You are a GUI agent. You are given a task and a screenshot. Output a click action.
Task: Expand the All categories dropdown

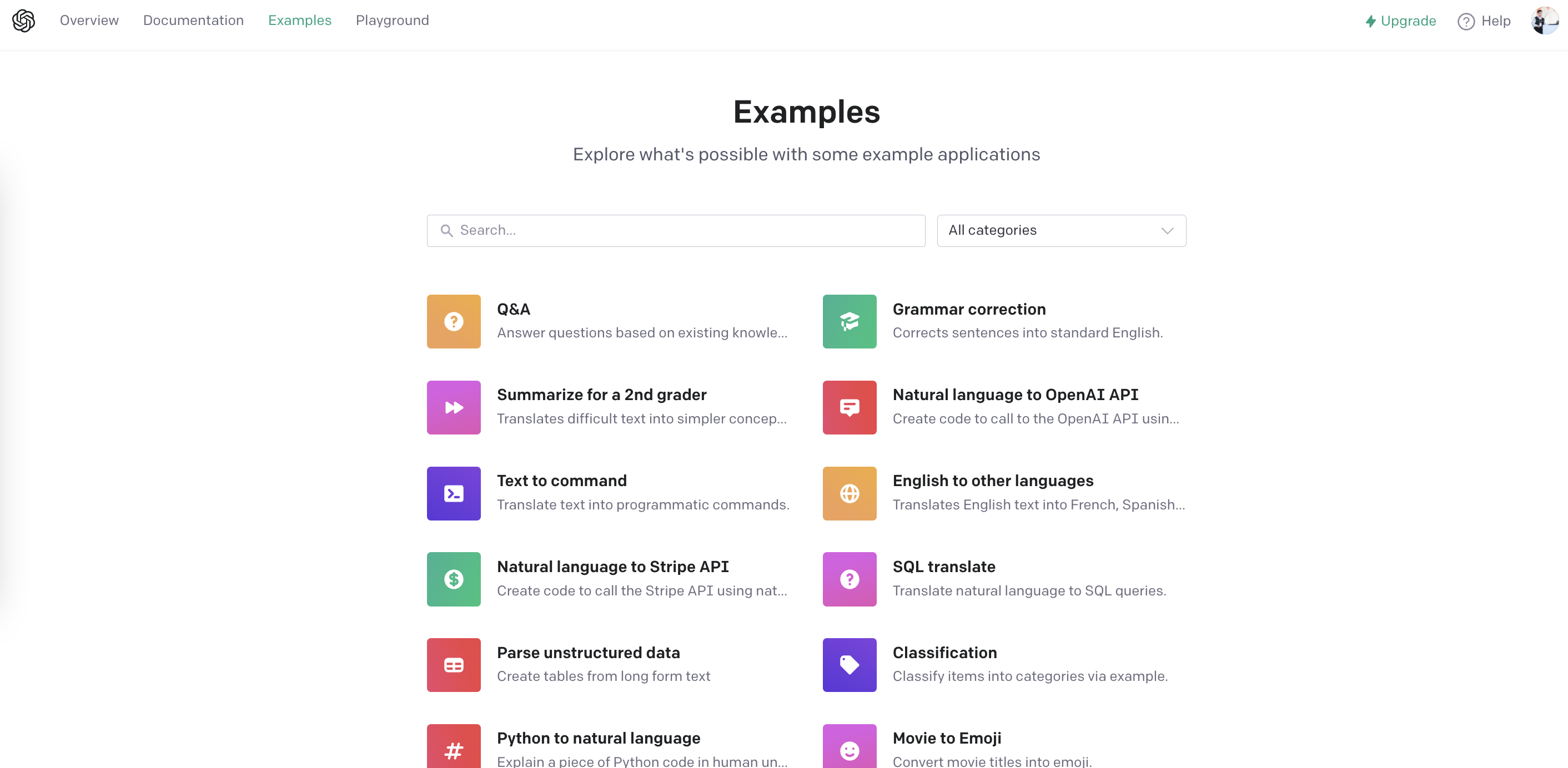1061,231
